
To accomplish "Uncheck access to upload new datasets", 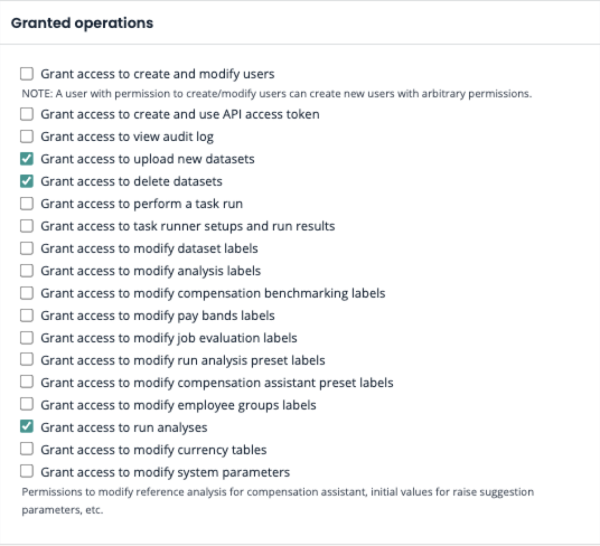I will [x=27, y=159].
